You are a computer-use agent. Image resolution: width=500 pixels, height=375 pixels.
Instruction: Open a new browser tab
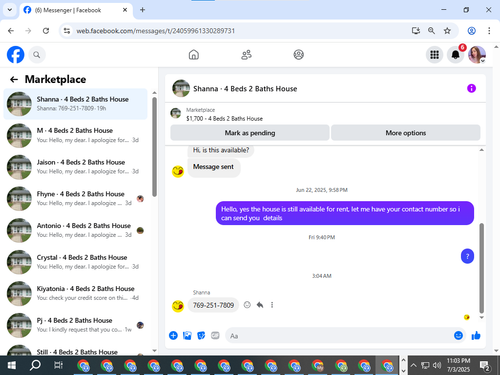[x=142, y=10]
